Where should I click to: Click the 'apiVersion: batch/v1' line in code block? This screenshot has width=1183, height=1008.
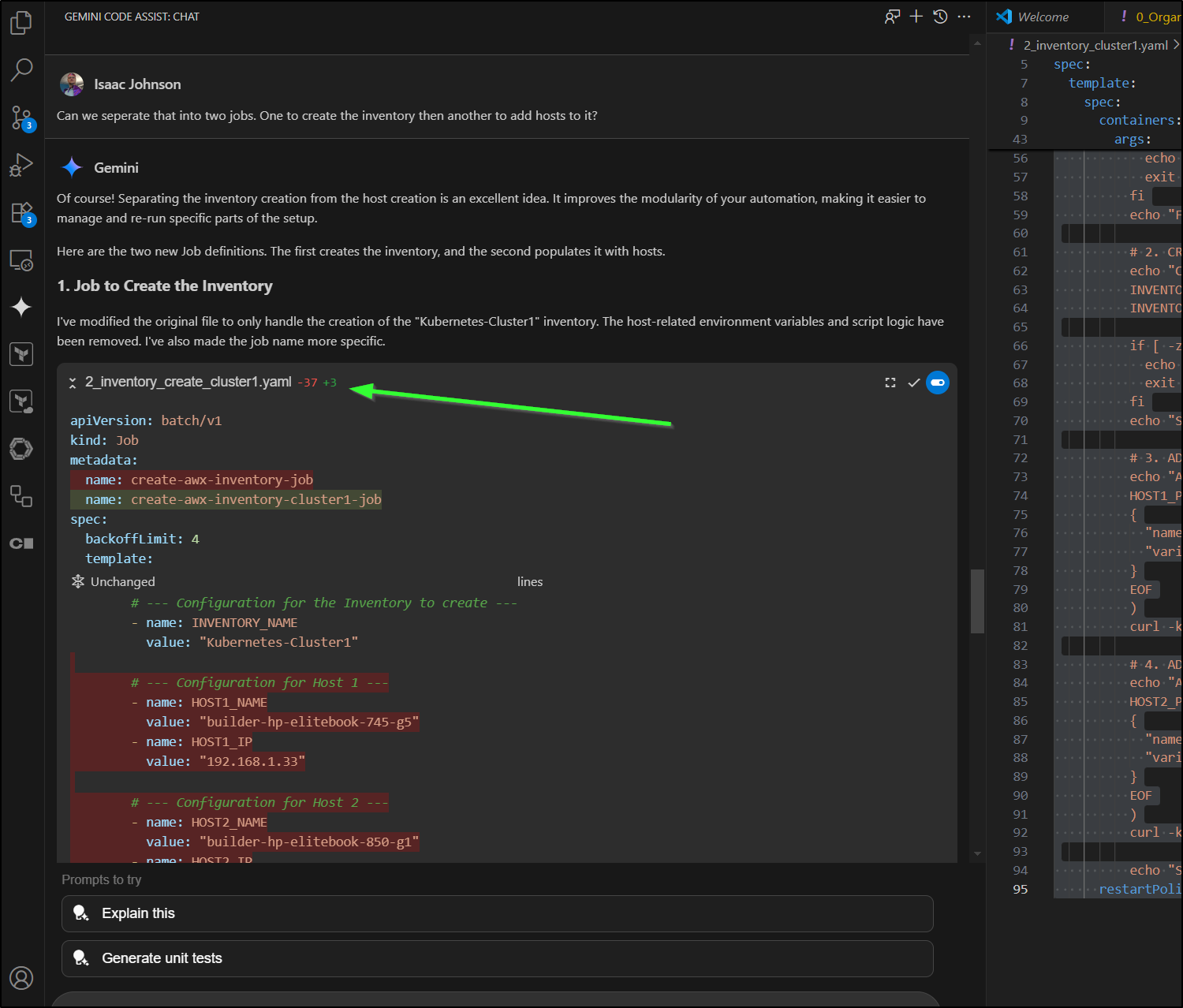[x=146, y=420]
